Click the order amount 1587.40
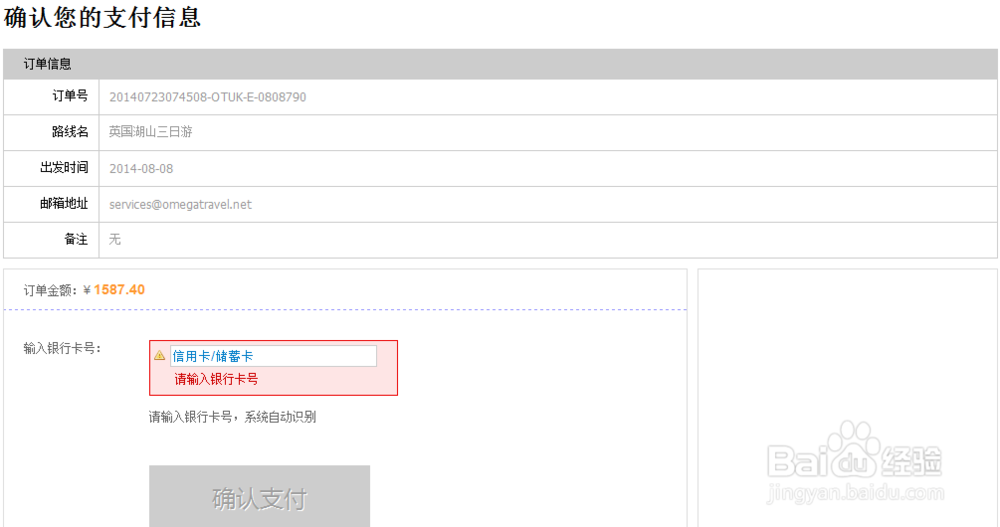1000x527 pixels. [x=119, y=290]
